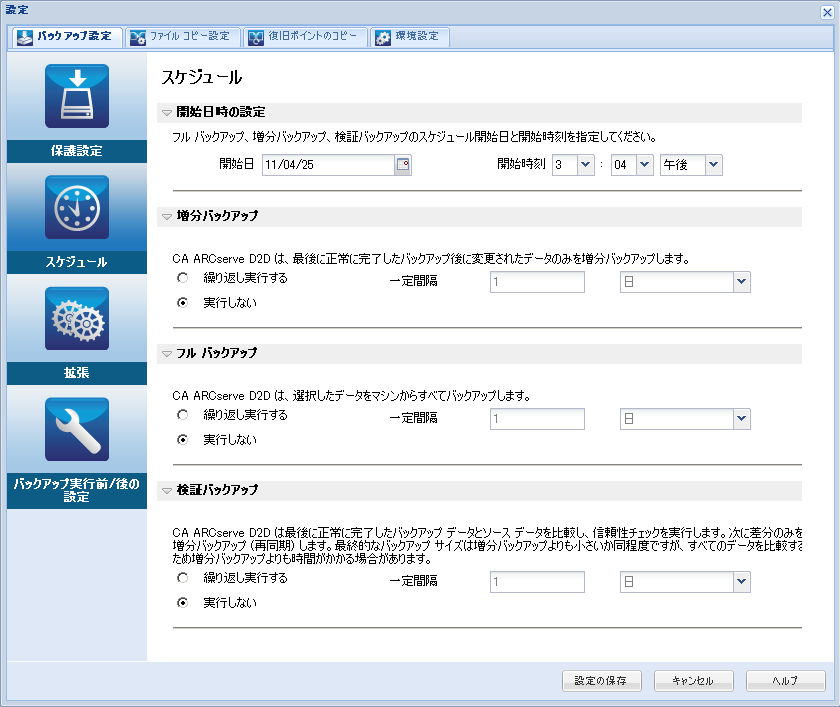Select the 保護設定 sidebar icon
840x707 pixels.
[x=76, y=96]
